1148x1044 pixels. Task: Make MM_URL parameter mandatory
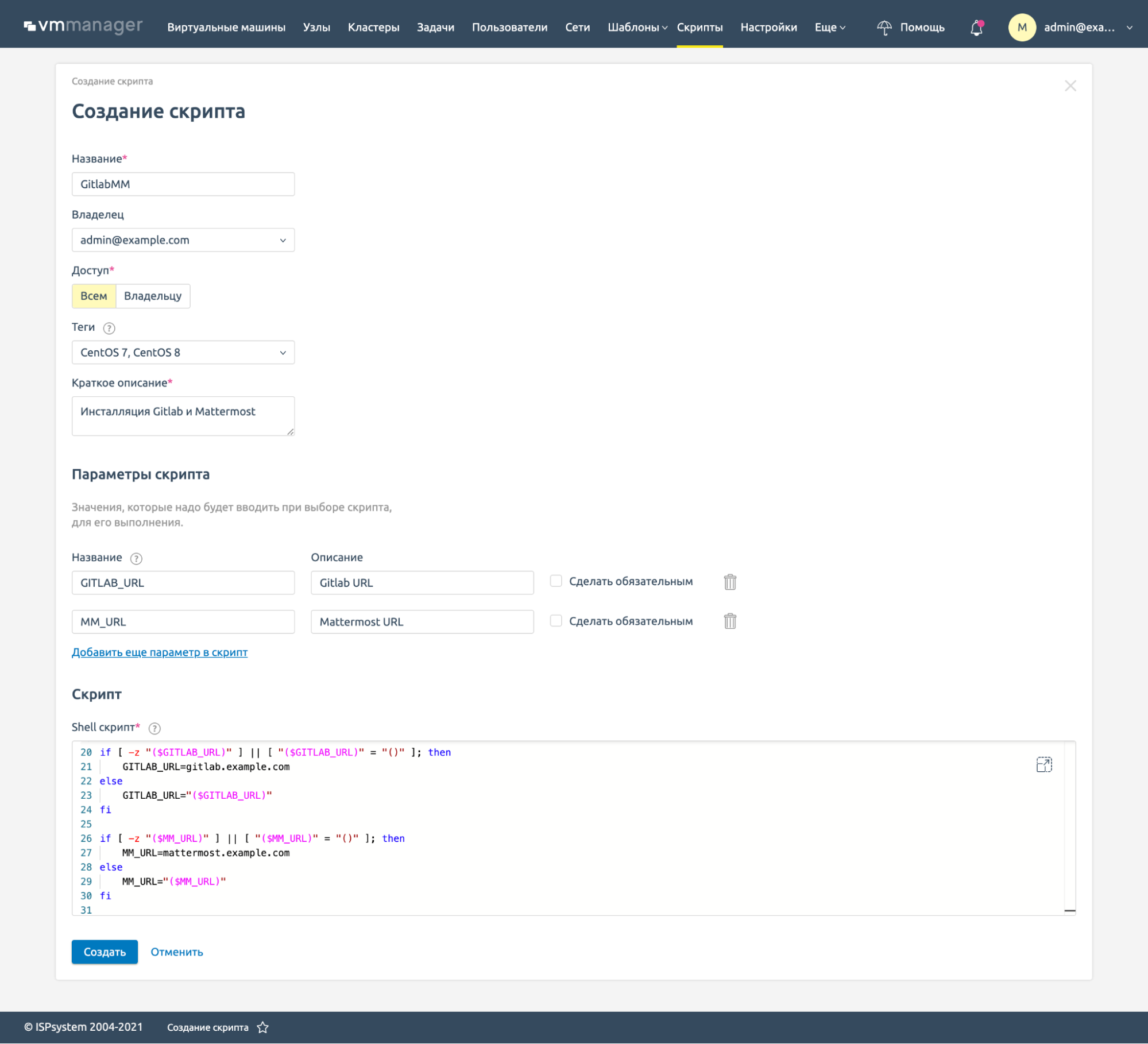(x=555, y=620)
